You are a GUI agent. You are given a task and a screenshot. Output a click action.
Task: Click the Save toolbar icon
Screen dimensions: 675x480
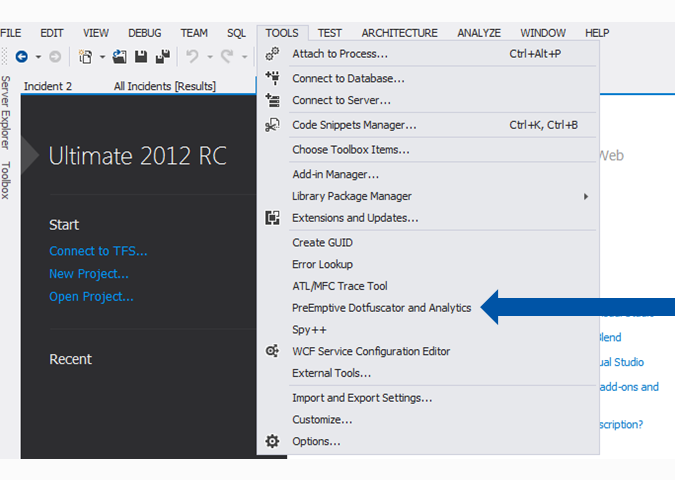point(141,56)
